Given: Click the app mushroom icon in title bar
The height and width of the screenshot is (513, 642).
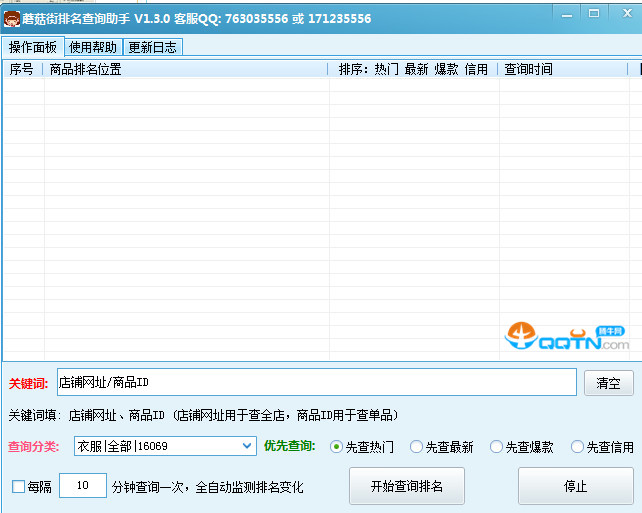Looking at the screenshot, I should [12, 18].
